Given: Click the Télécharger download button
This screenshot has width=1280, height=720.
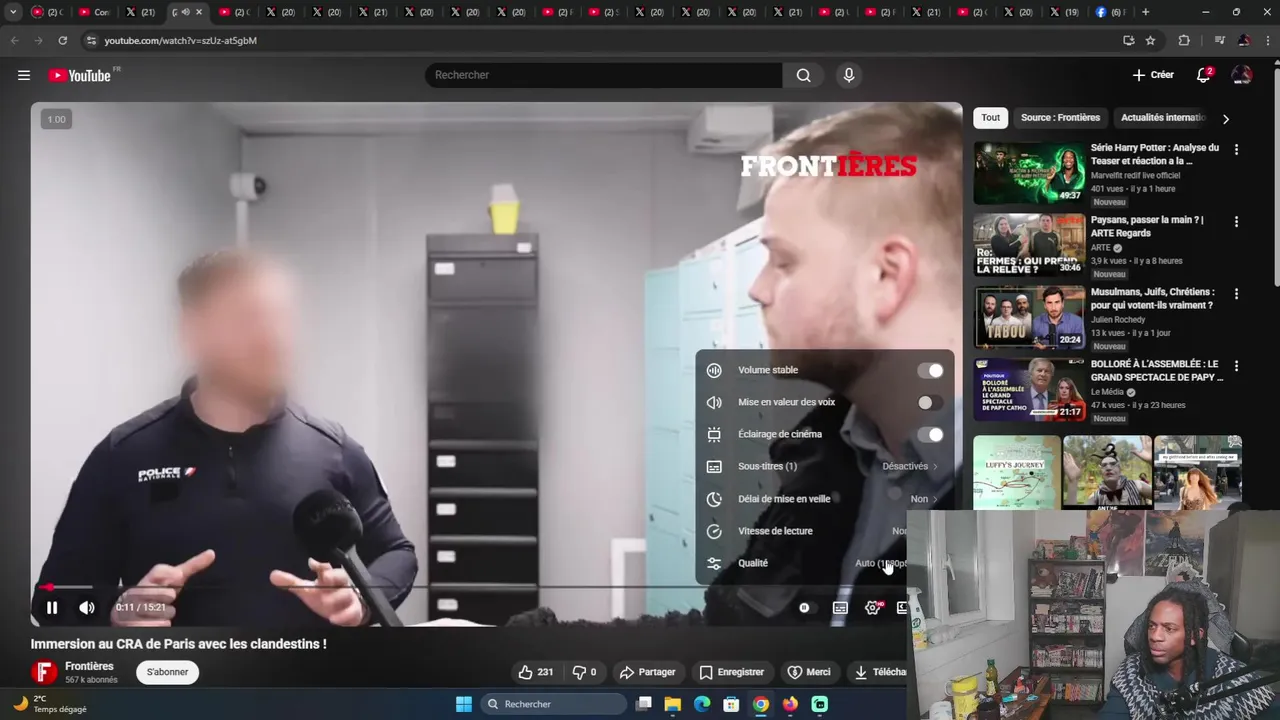Looking at the screenshot, I should (x=880, y=672).
